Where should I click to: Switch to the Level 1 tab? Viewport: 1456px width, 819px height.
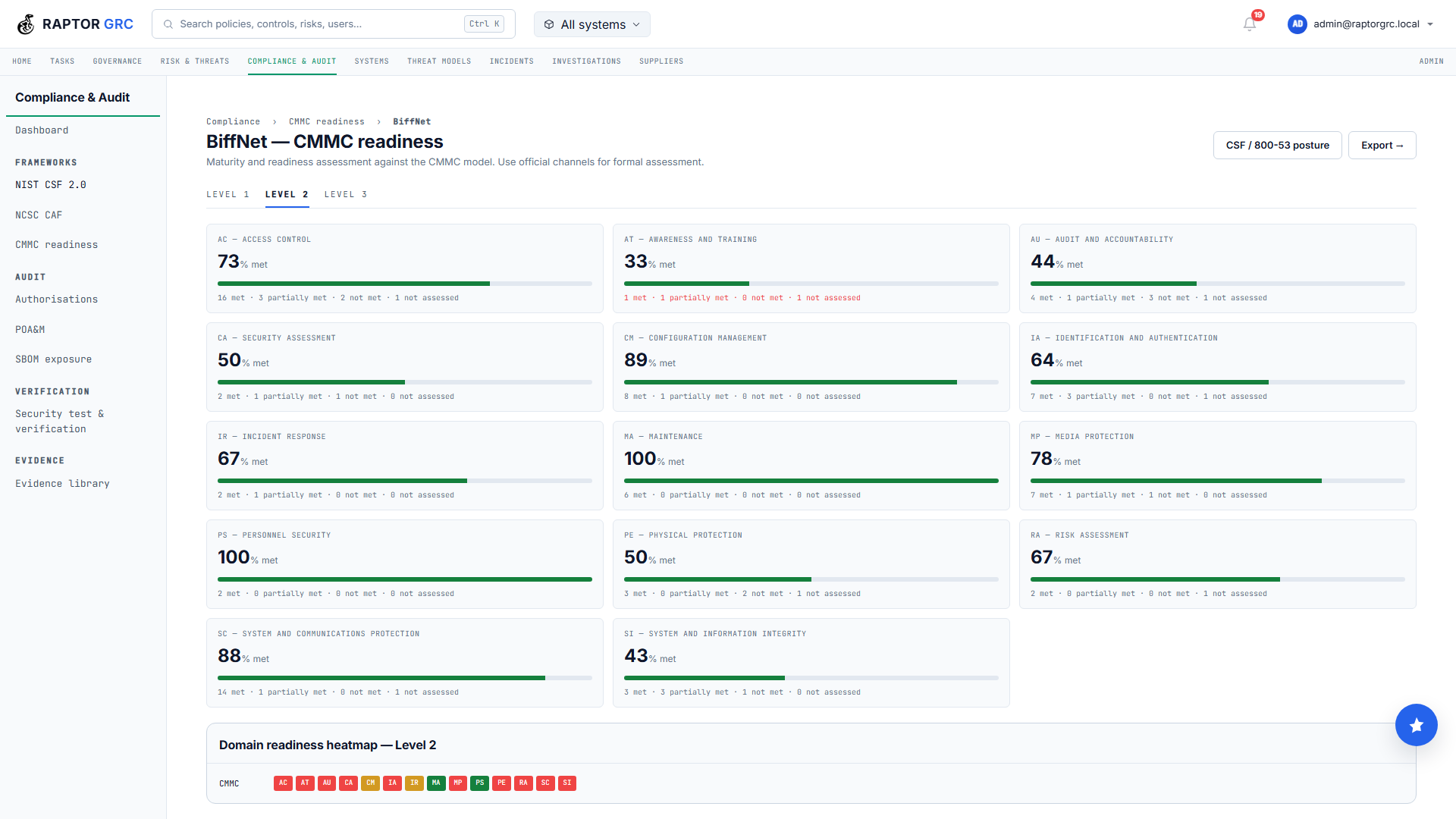point(227,195)
